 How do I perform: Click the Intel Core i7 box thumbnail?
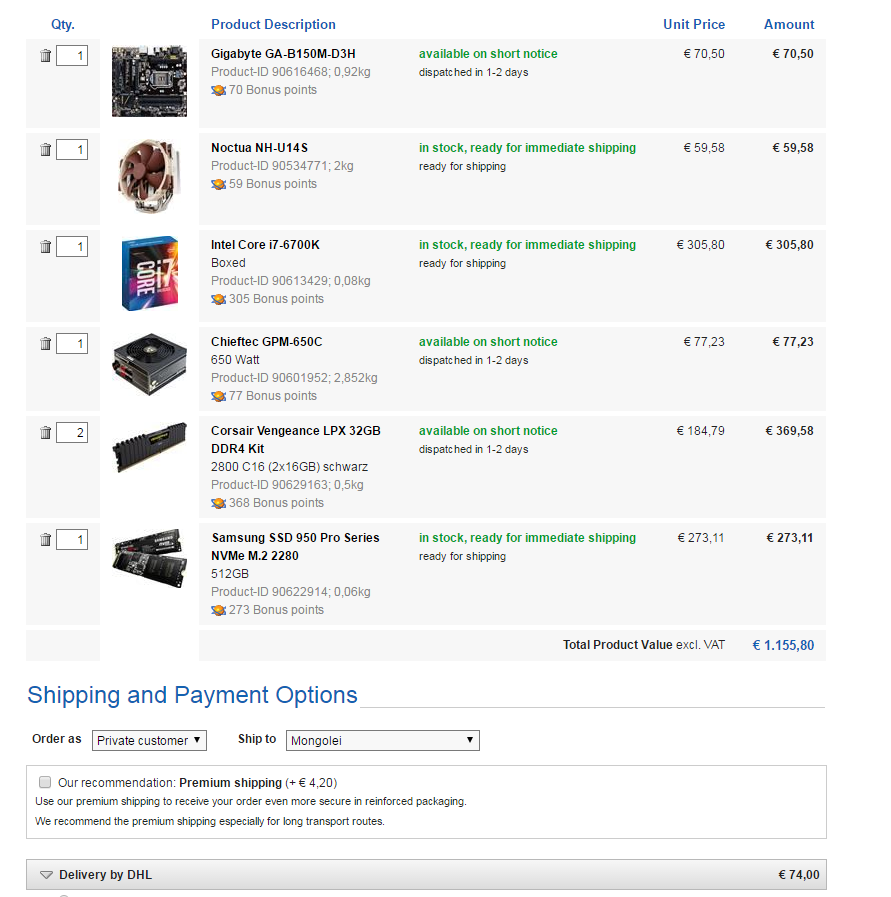(x=149, y=273)
